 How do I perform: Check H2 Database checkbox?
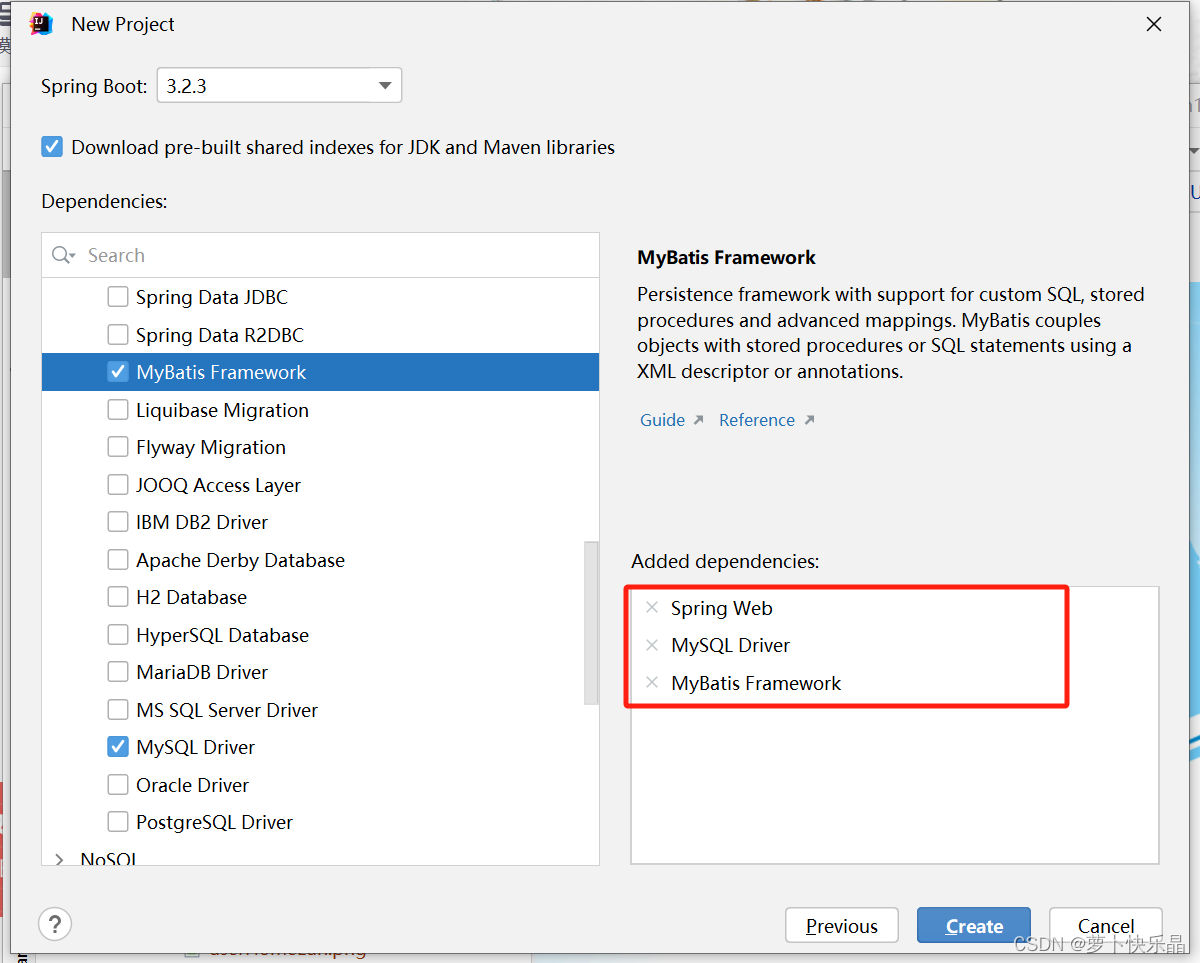point(118,597)
